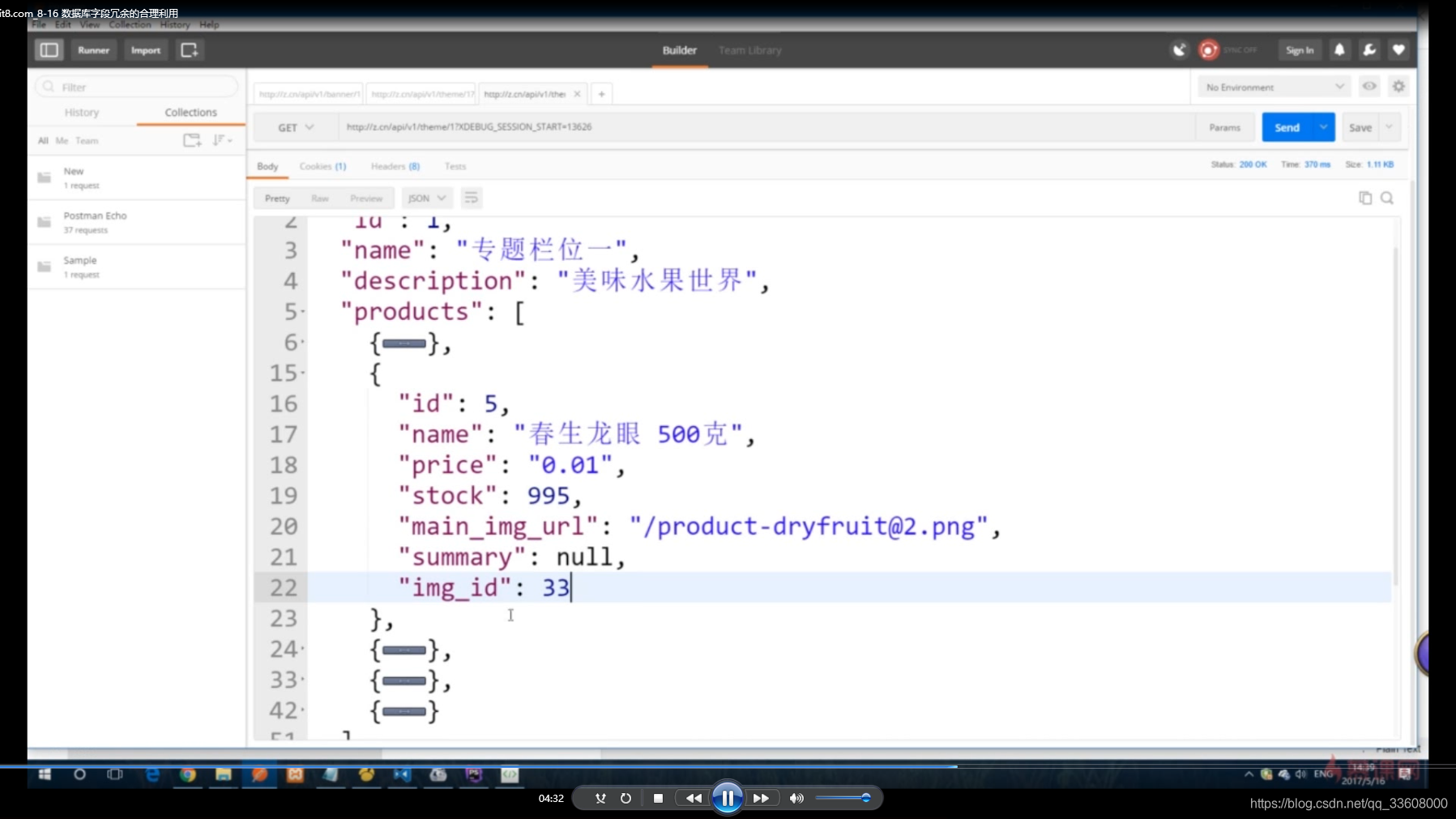
Task: Add a new request tab
Action: (601, 94)
